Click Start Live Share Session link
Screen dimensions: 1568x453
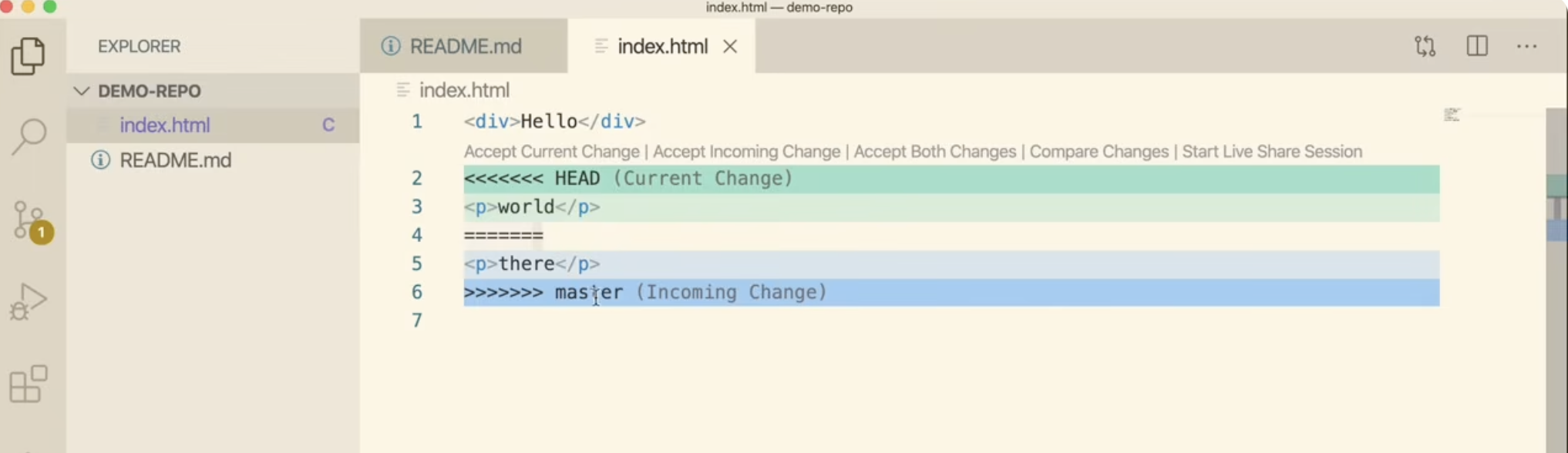(x=1272, y=152)
